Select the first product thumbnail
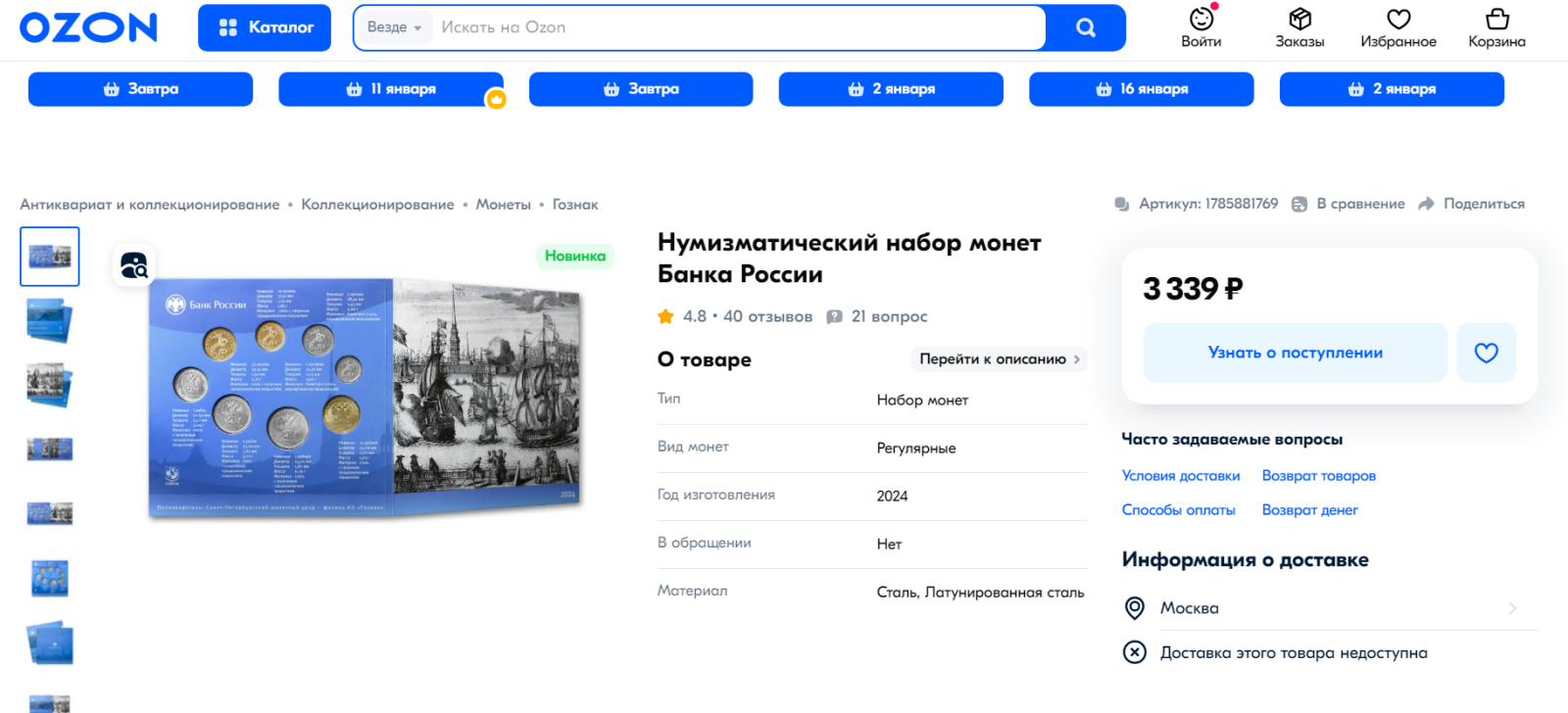The image size is (1568, 713). point(50,257)
